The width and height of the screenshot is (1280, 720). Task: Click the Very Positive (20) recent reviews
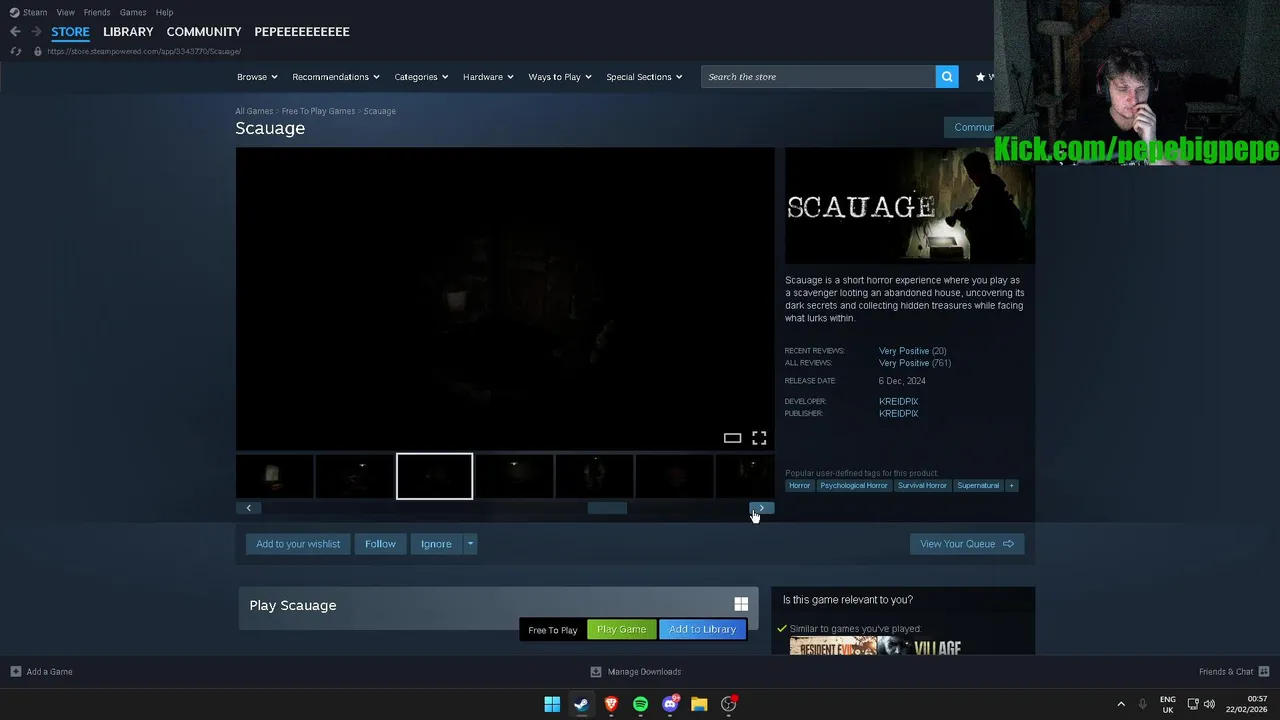point(912,351)
